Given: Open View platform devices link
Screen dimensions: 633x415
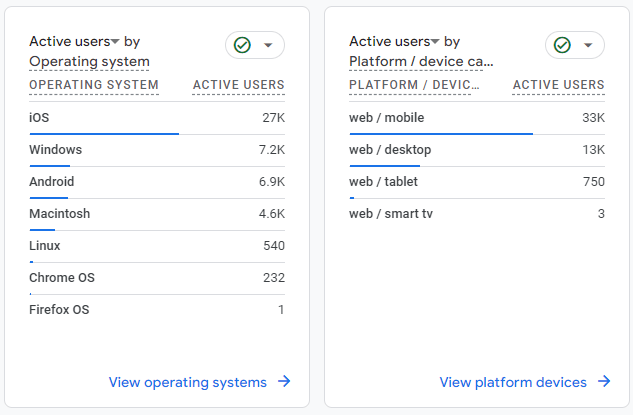Looking at the screenshot, I should (x=513, y=382).
